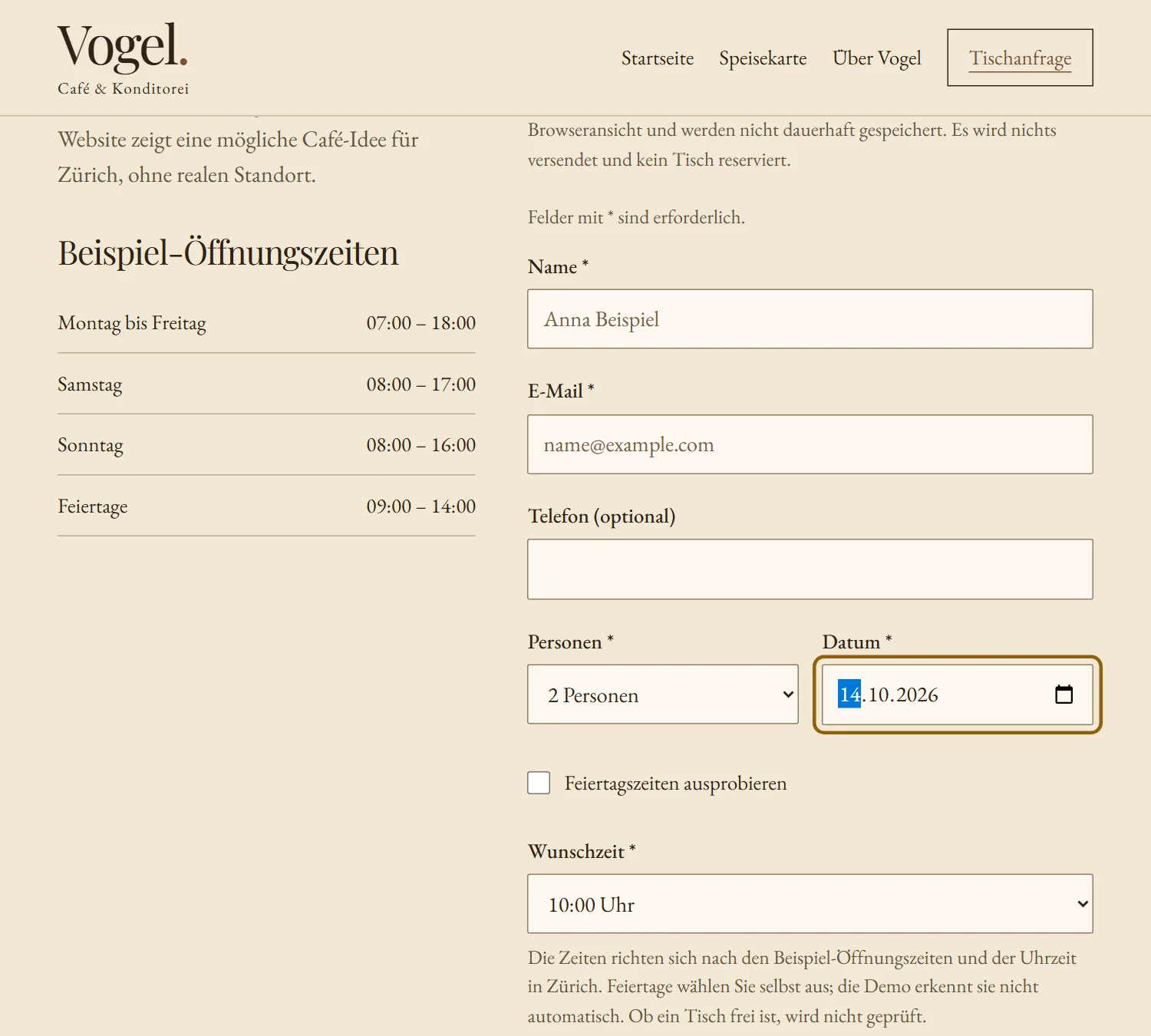This screenshot has height=1036, width=1151.
Task: Click the Tischanfrage button in the header
Action: (1021, 58)
